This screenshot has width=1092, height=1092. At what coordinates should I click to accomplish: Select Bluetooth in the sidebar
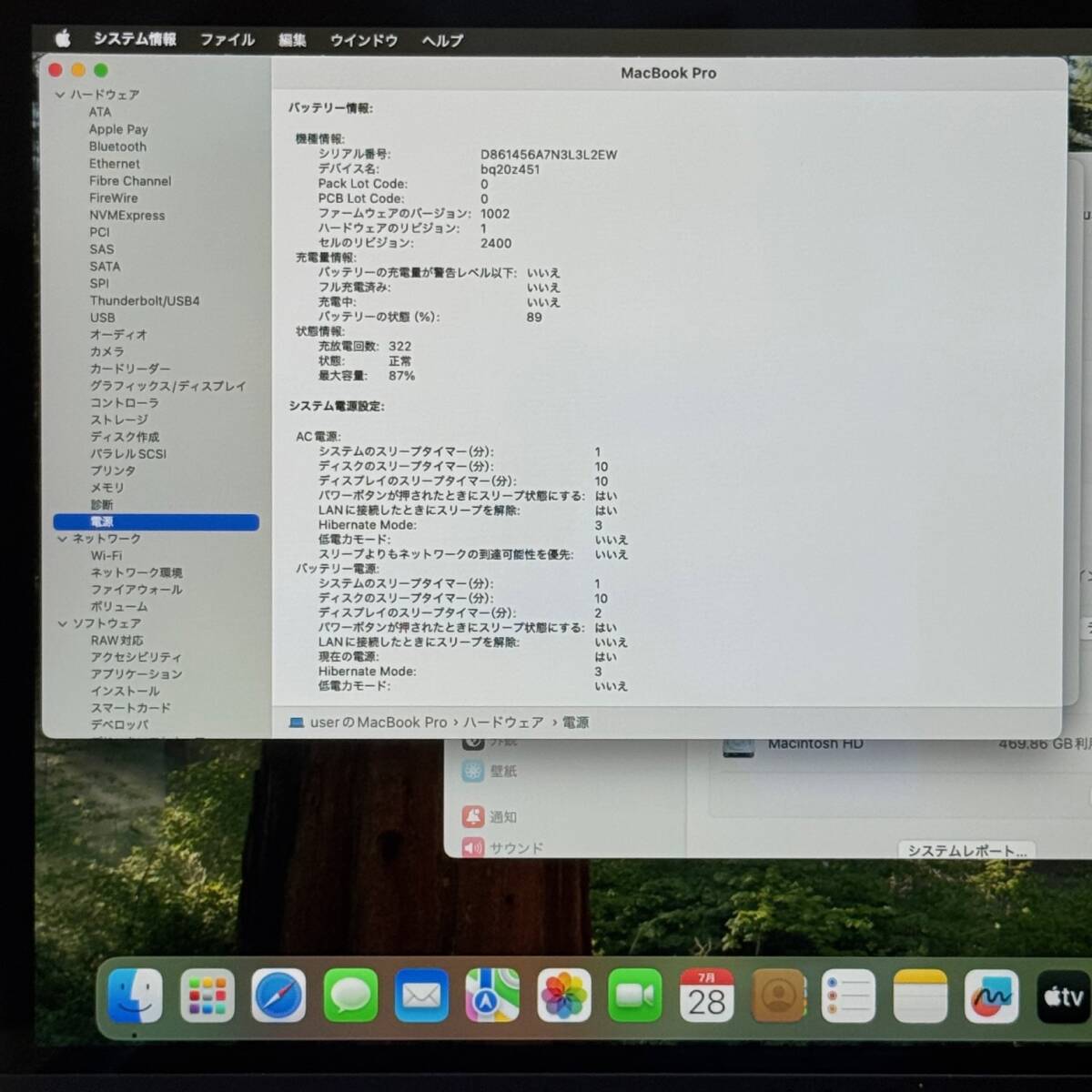[x=117, y=147]
